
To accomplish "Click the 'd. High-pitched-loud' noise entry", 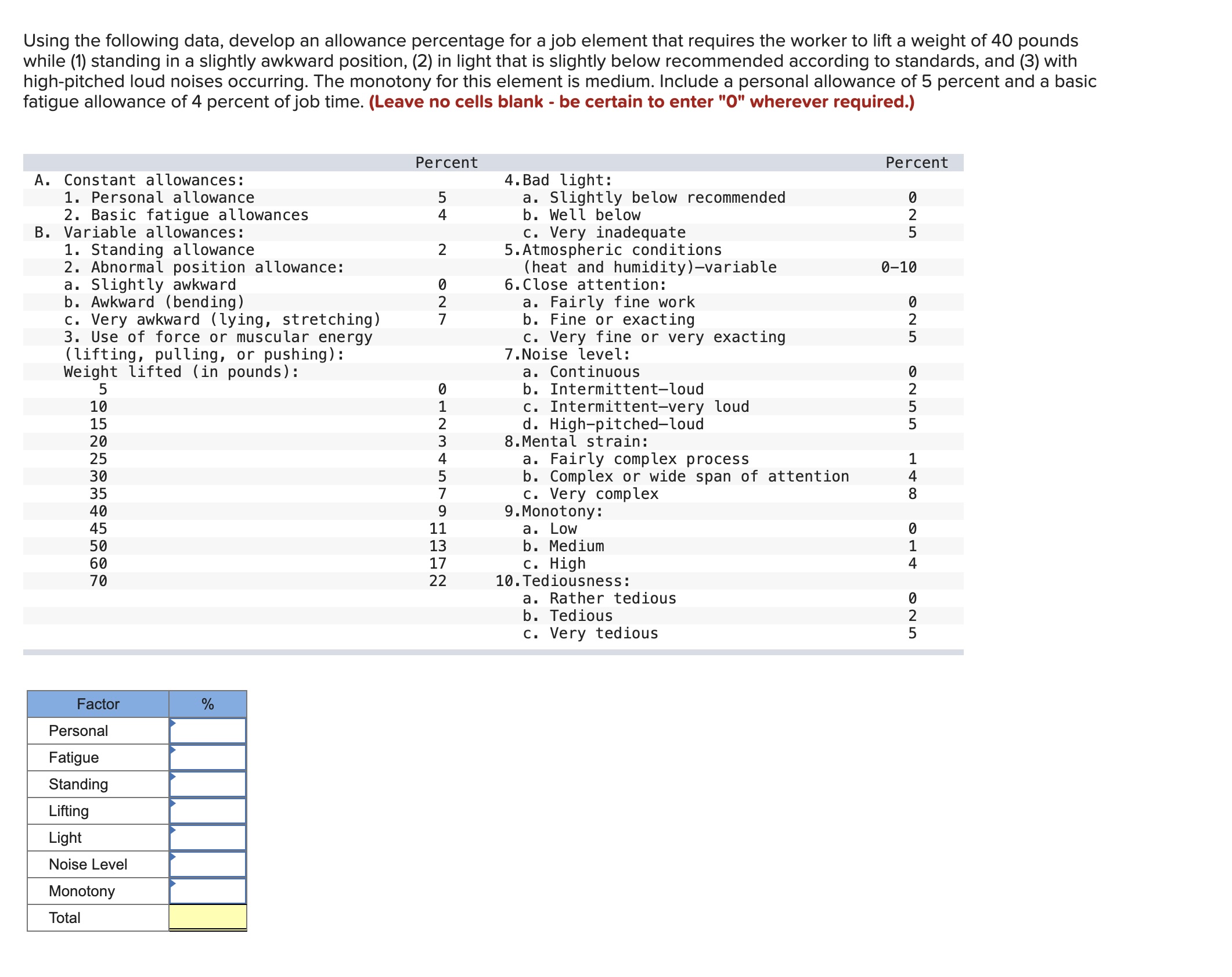I will 613,424.
